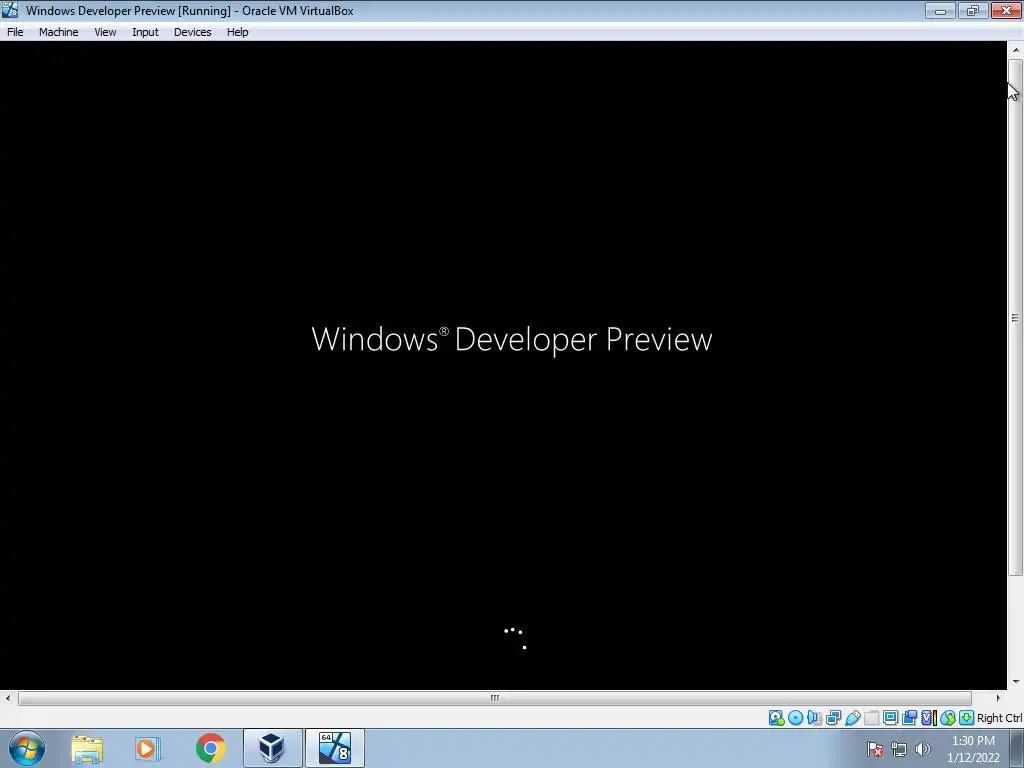Image resolution: width=1024 pixels, height=768 pixels.
Task: Open Action Center flag tray icon
Action: point(875,749)
